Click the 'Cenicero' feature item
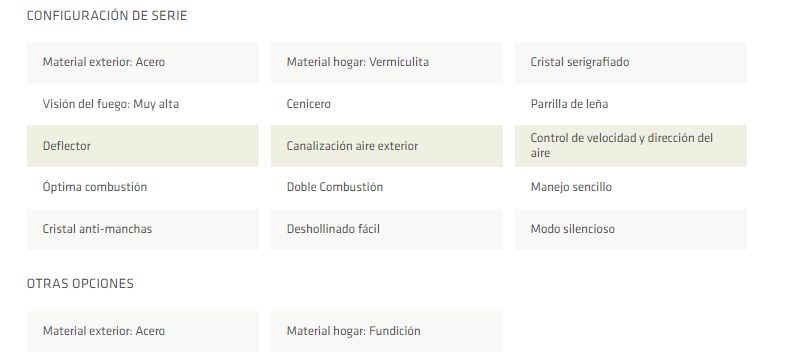The width and height of the screenshot is (805, 361). pos(309,104)
